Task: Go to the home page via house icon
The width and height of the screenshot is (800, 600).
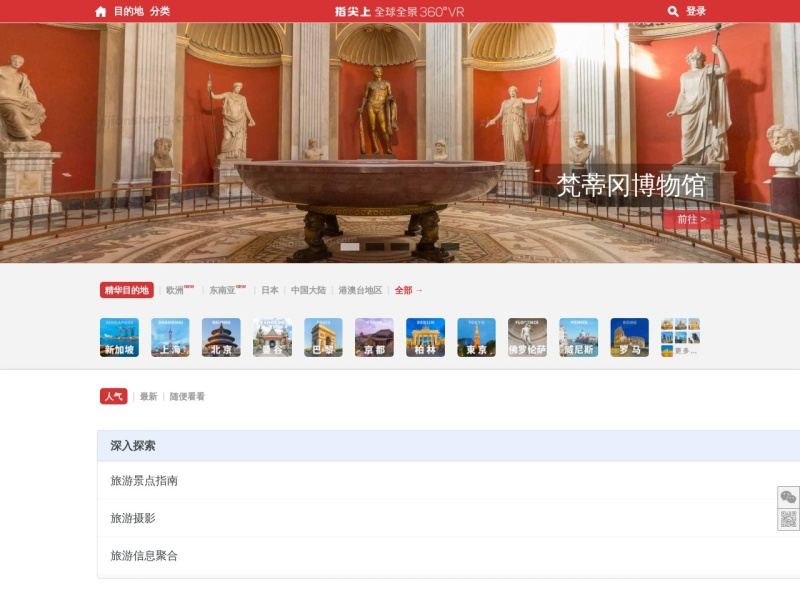Action: (x=101, y=12)
